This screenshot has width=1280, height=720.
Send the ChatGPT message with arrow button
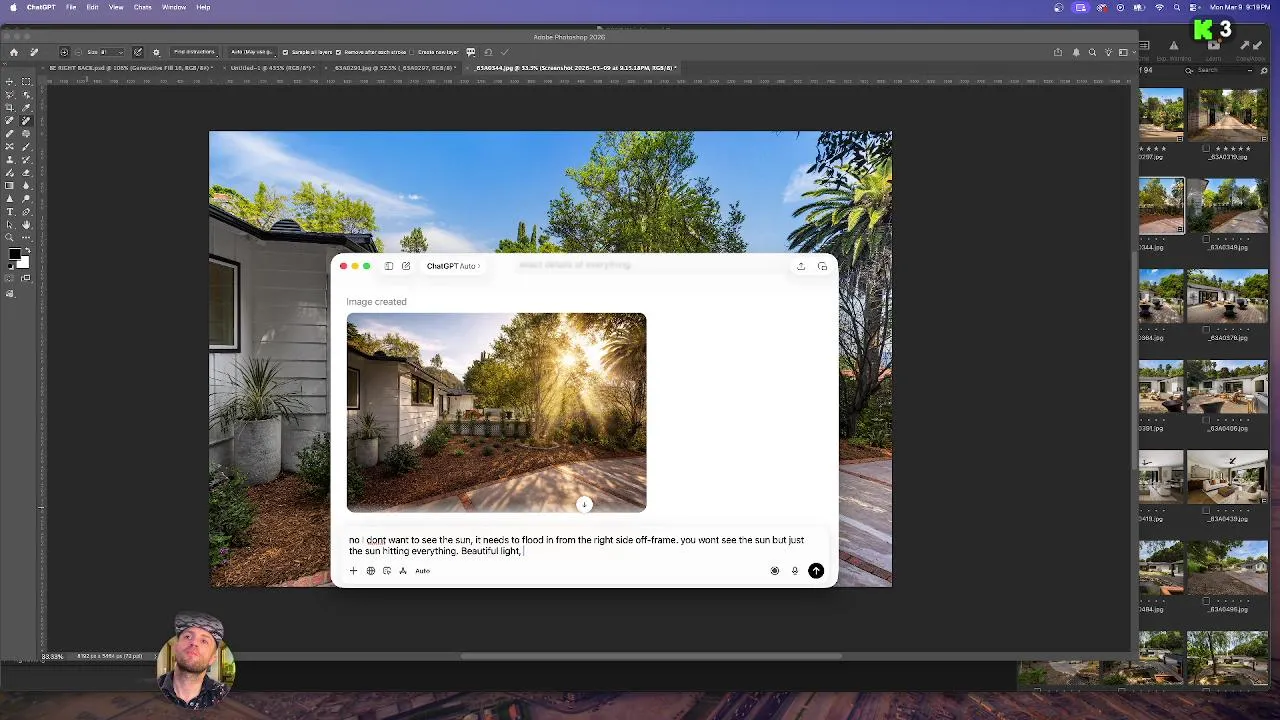coord(816,571)
